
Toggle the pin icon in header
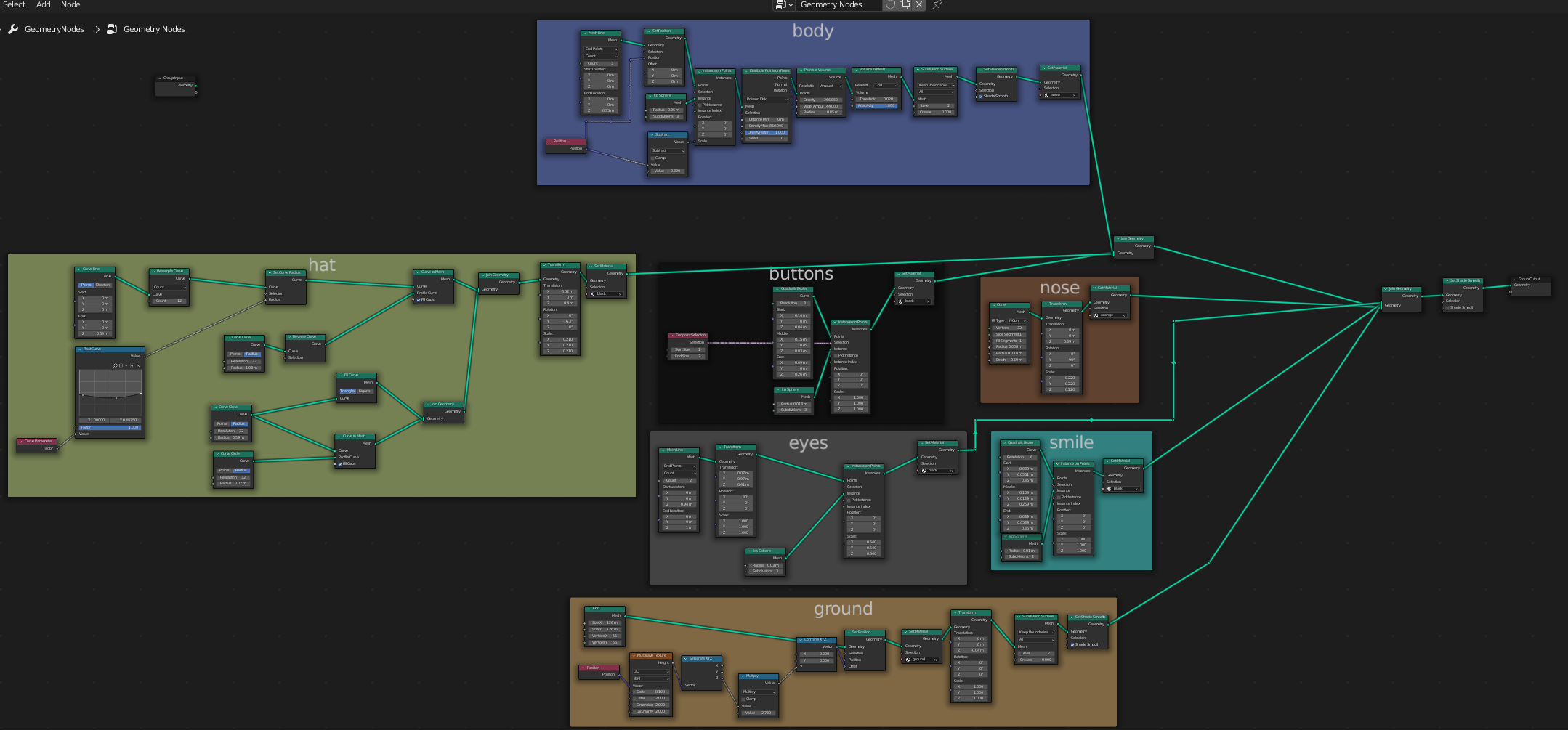(937, 4)
